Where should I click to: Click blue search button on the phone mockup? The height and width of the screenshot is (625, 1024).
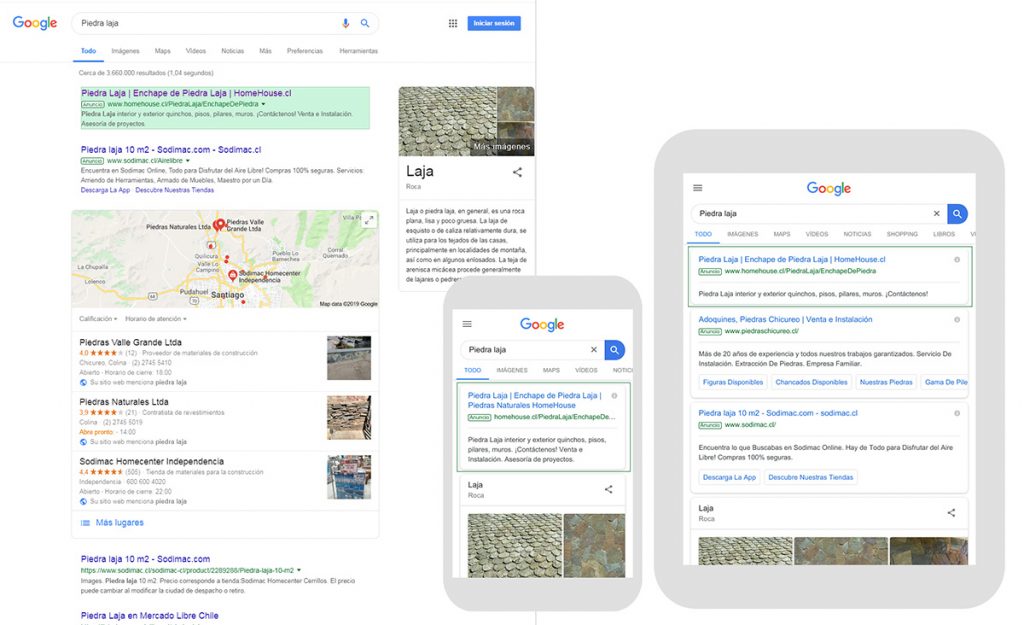[615, 350]
